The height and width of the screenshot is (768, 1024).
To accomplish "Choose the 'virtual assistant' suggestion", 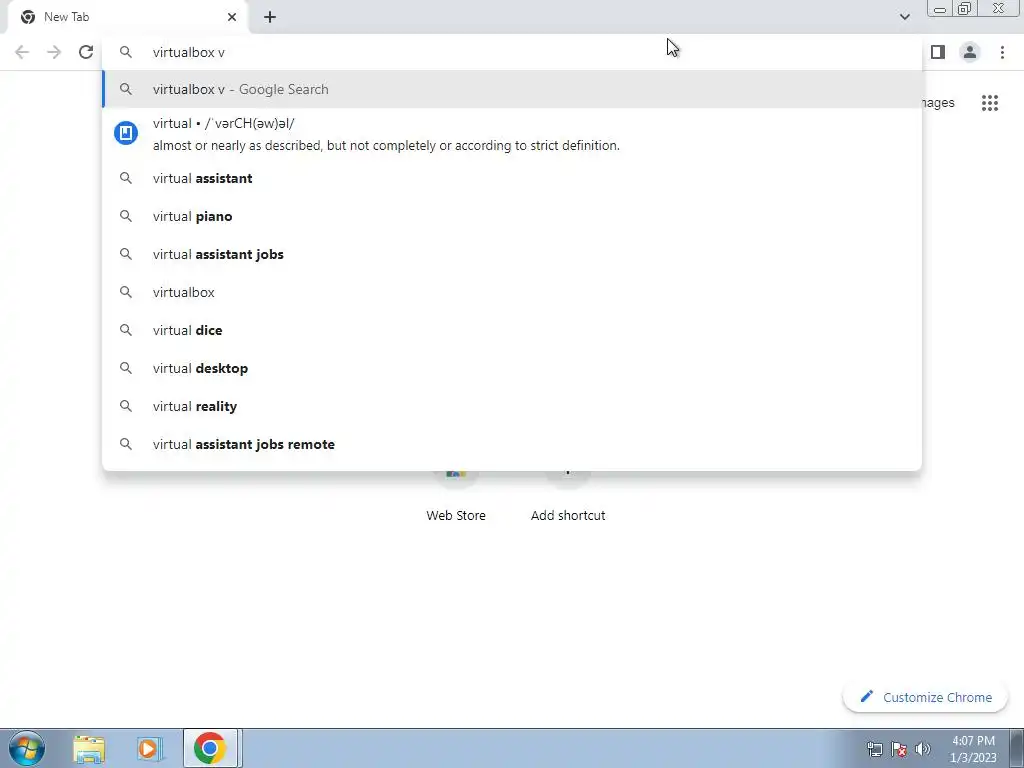I will (x=512, y=178).
